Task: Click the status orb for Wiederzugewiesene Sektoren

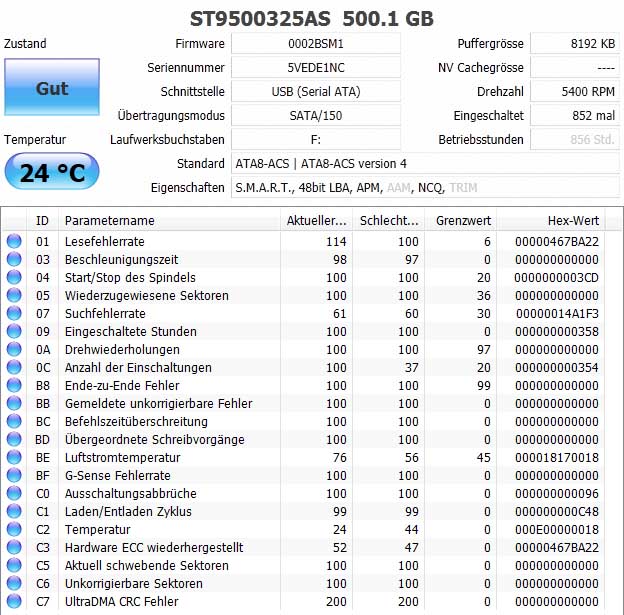Action: click(x=14, y=295)
